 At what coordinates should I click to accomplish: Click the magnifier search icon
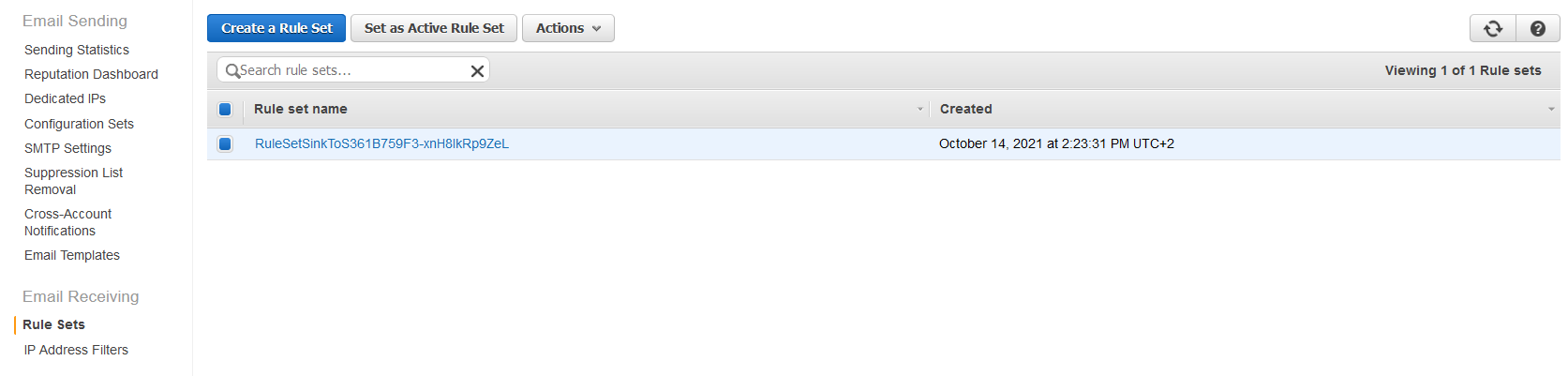tap(232, 70)
